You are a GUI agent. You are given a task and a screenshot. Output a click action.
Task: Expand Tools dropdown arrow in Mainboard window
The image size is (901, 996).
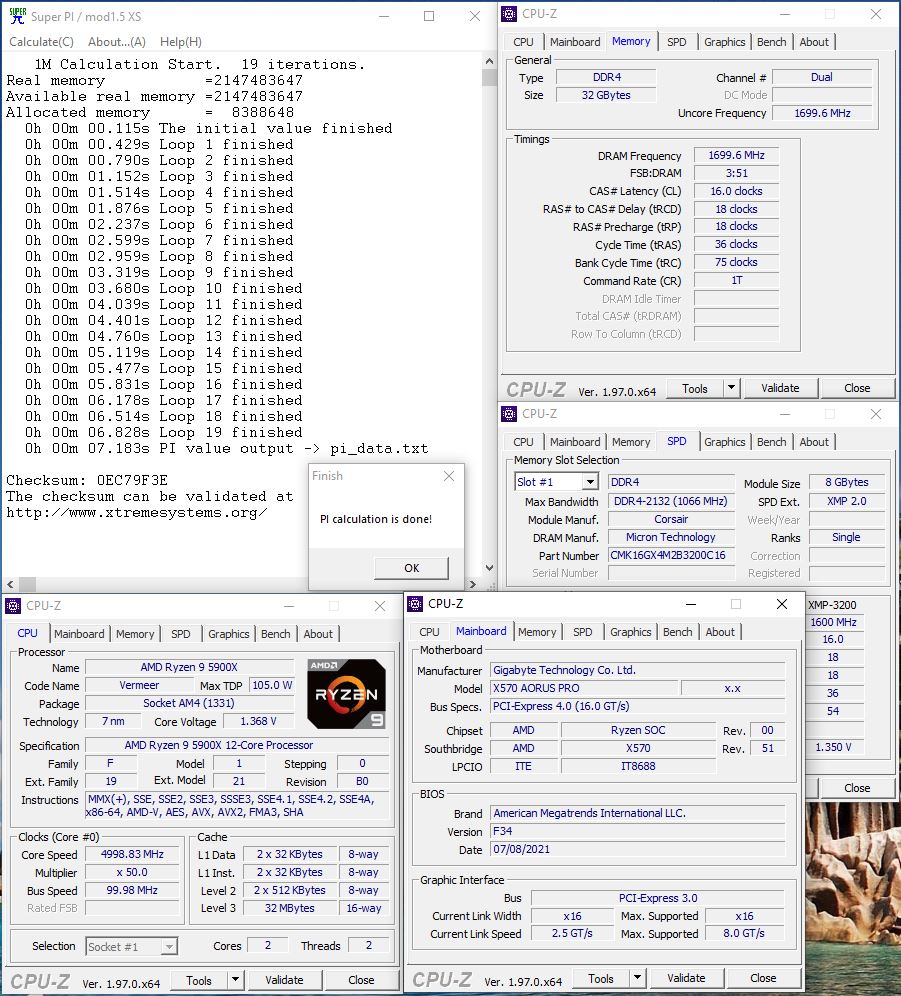click(x=637, y=979)
